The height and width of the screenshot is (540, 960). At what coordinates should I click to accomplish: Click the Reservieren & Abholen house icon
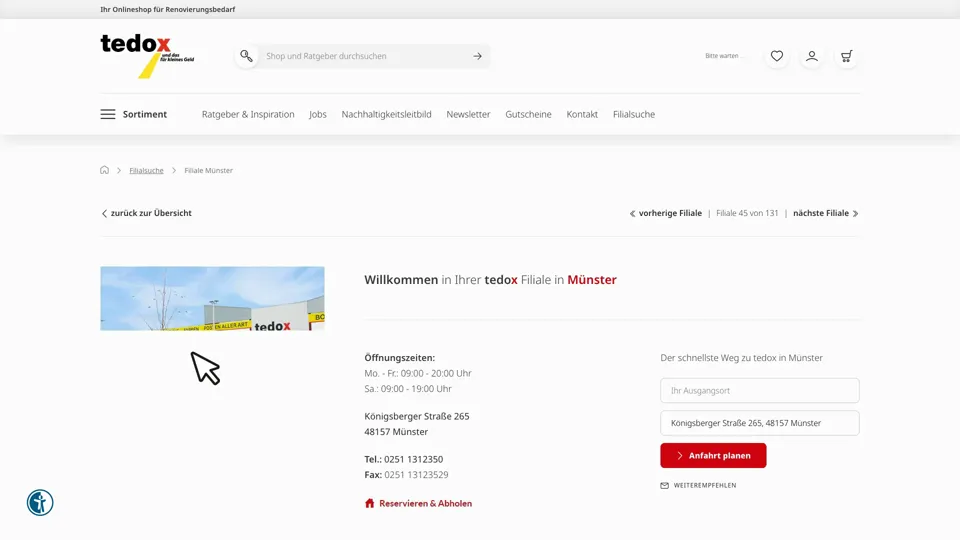[369, 503]
